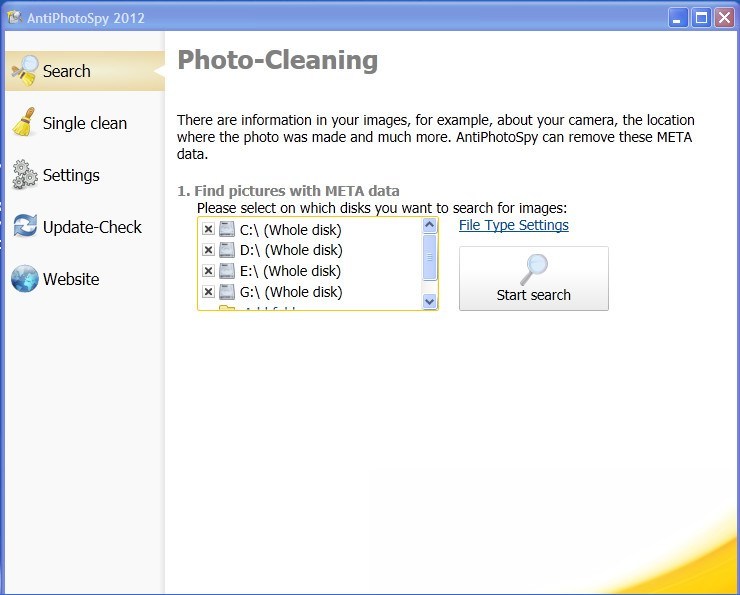Click the Update-Check refresh arrows icon
The width and height of the screenshot is (740, 595).
tap(25, 226)
